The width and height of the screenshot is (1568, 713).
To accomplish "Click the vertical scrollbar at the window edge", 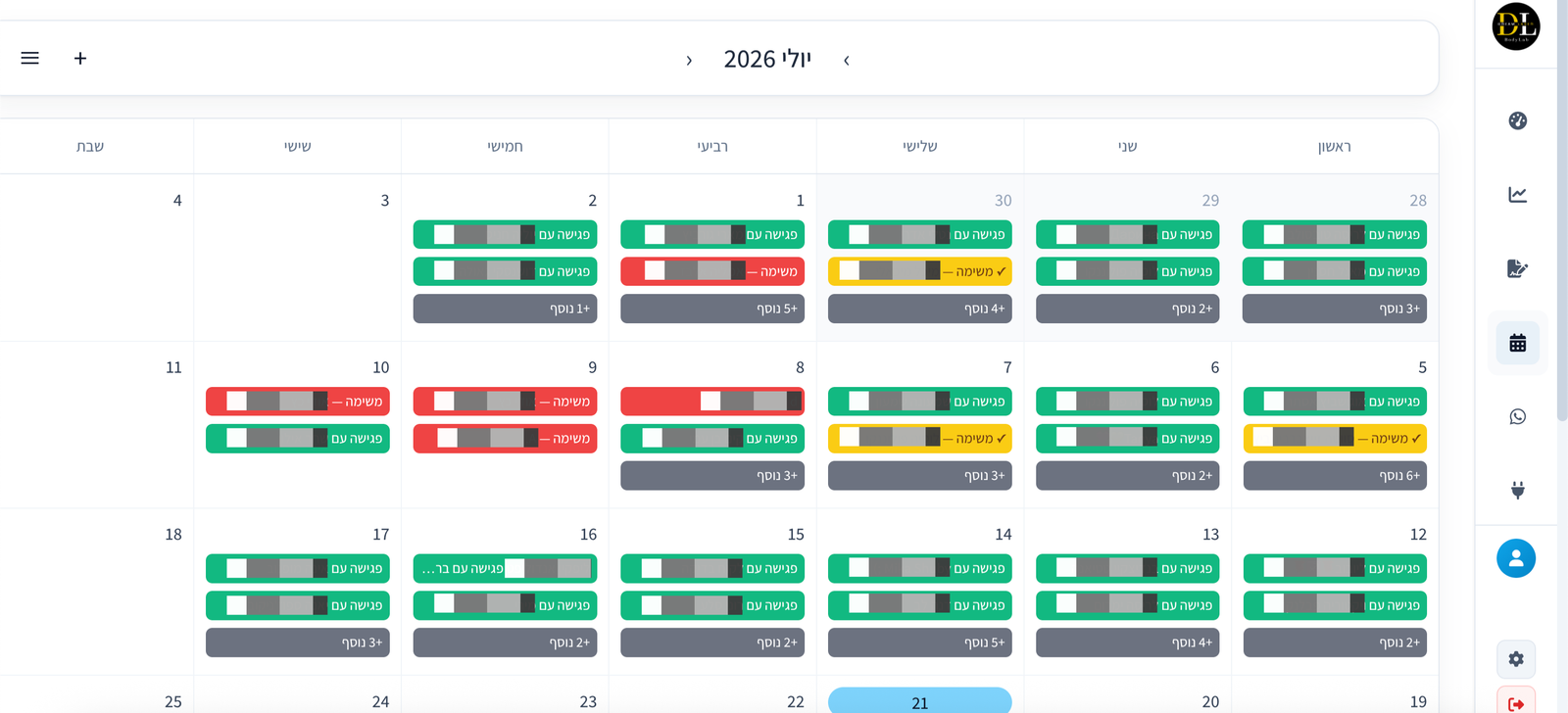I will tap(1563, 211).
